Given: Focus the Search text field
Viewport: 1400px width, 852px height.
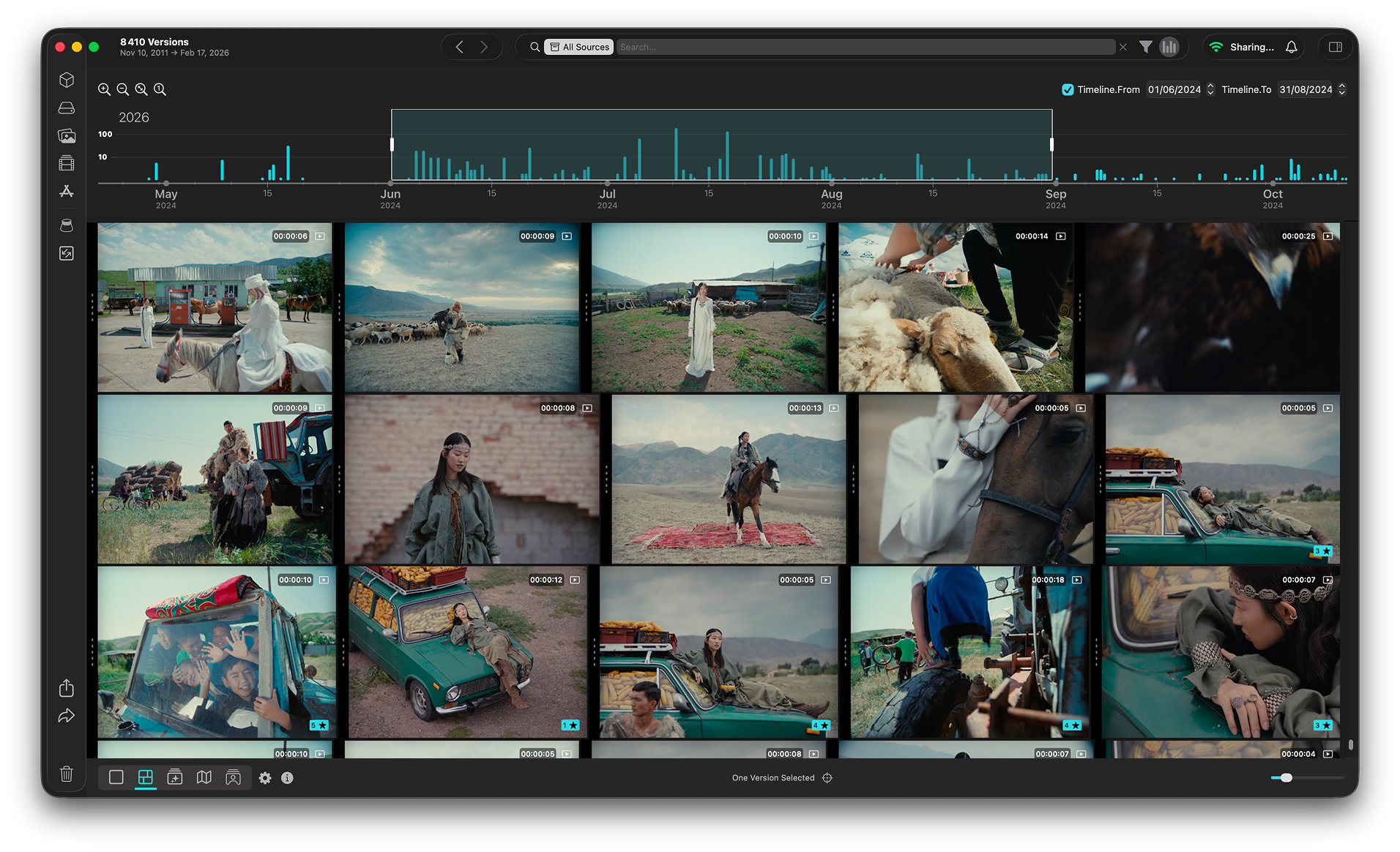Looking at the screenshot, I should point(865,47).
